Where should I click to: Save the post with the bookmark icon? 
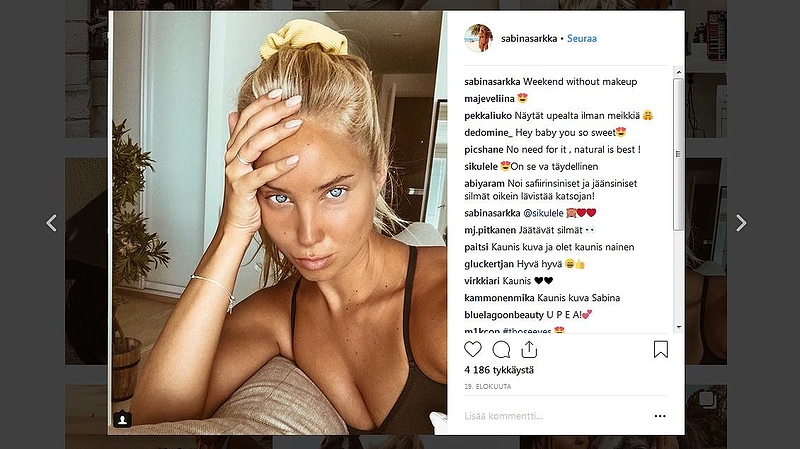click(x=661, y=350)
